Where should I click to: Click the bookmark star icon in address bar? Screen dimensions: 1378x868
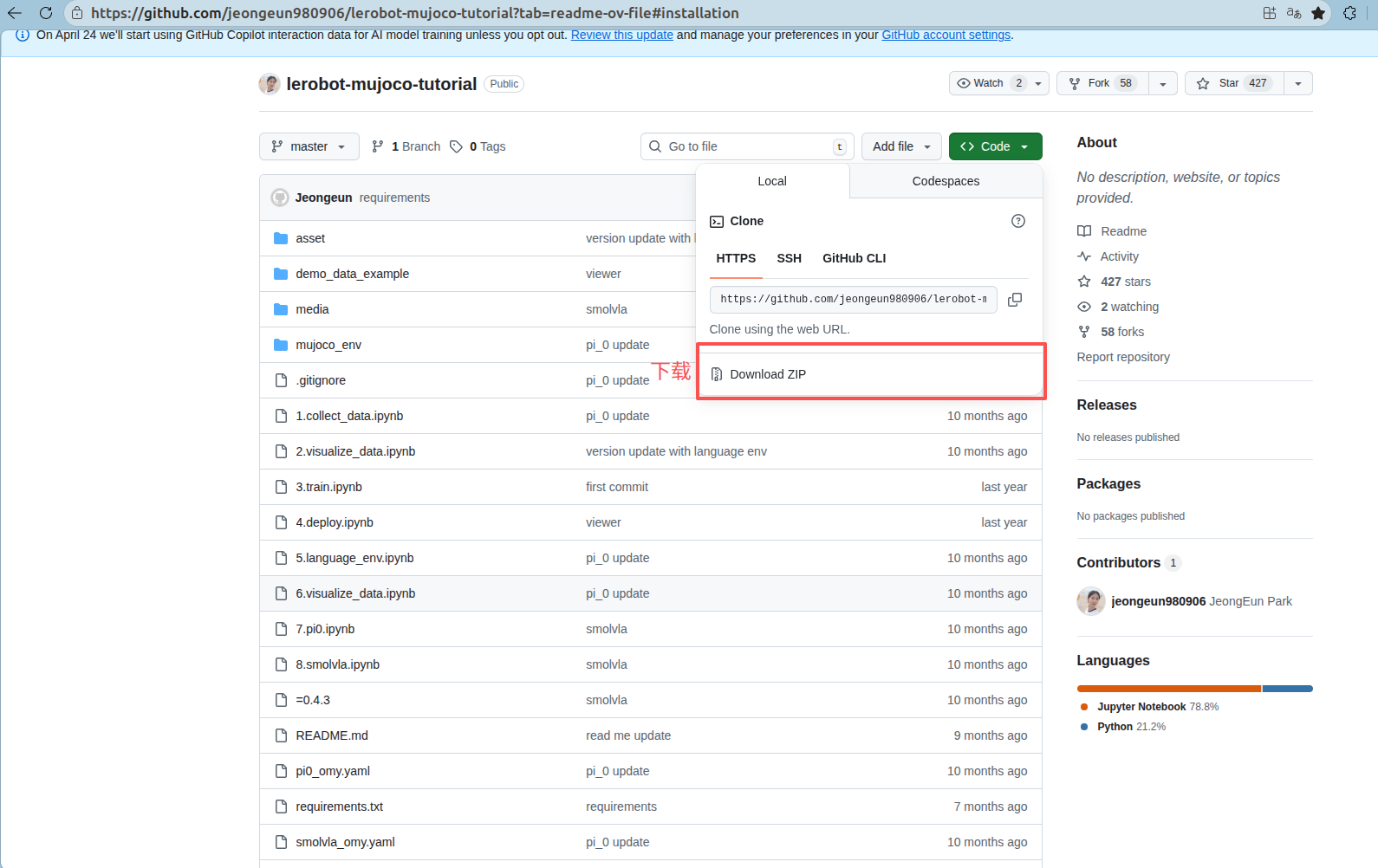(1318, 13)
